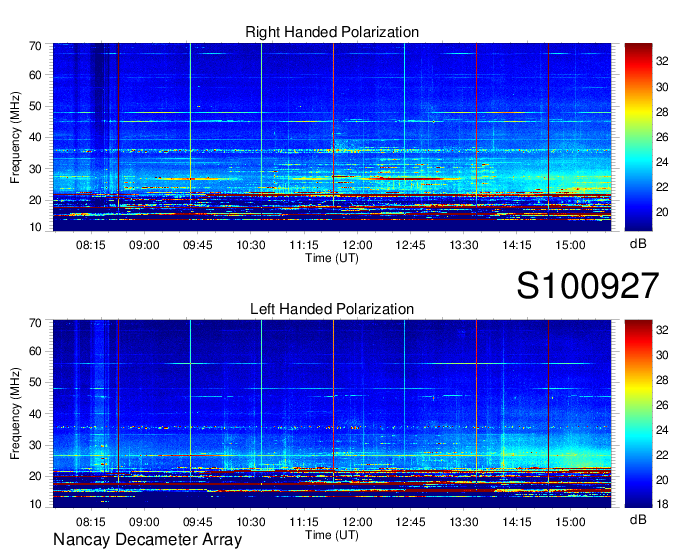Click the 12:00 tick on Right Handed time axis
680x552 pixels.
point(357,245)
